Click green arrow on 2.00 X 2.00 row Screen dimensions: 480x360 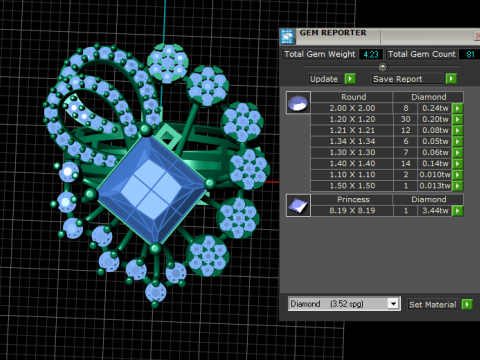457,108
